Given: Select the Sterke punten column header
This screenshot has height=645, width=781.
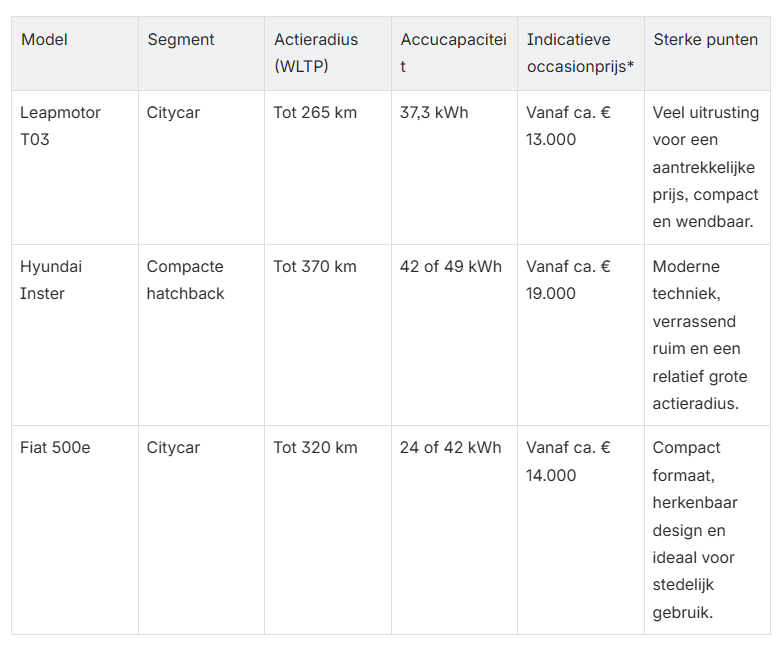Looking at the screenshot, I should 707,53.
